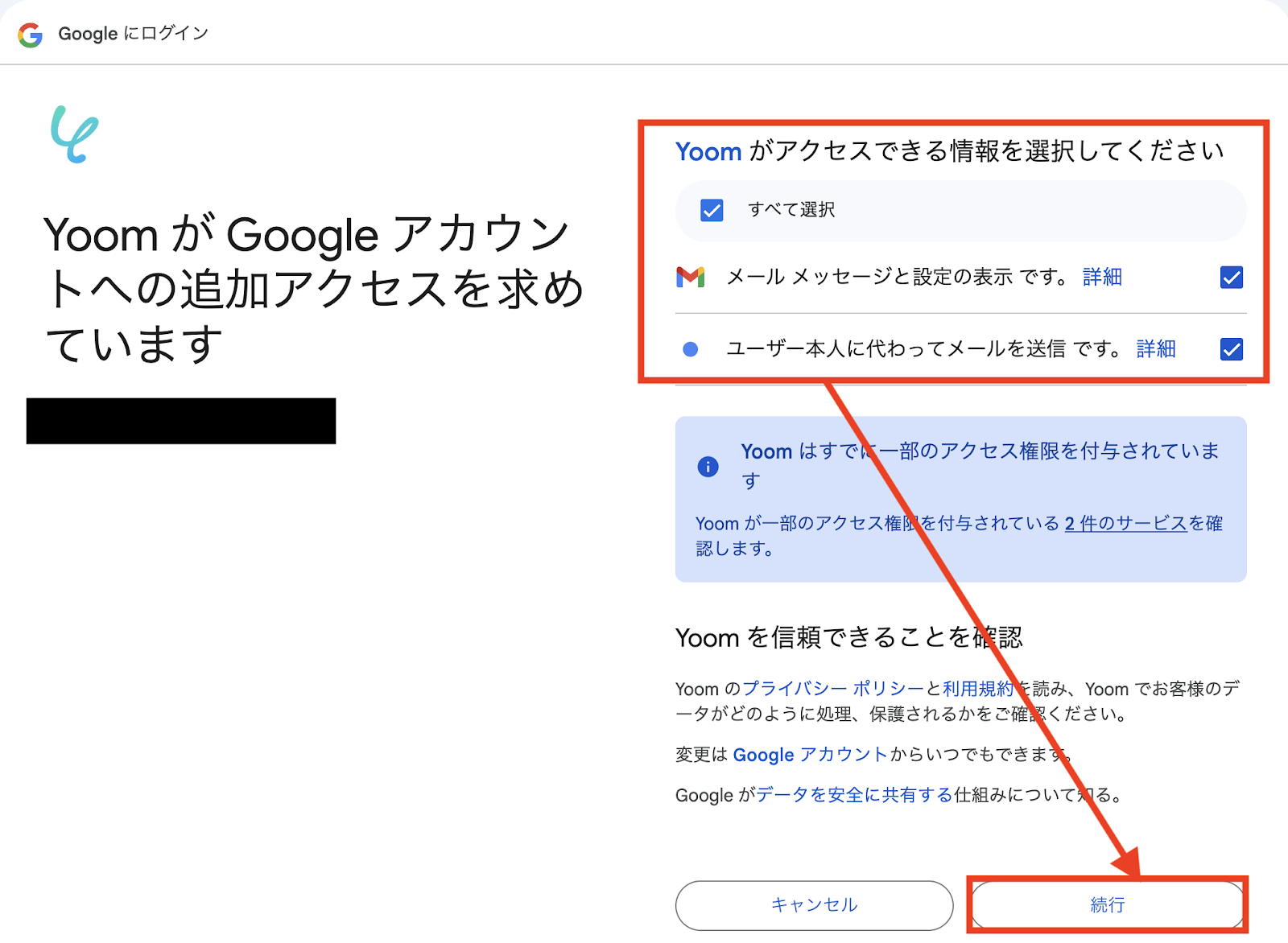Click the Gmail icon beside mail permission
Image resolution: width=1288 pixels, height=943 pixels.
[x=691, y=277]
